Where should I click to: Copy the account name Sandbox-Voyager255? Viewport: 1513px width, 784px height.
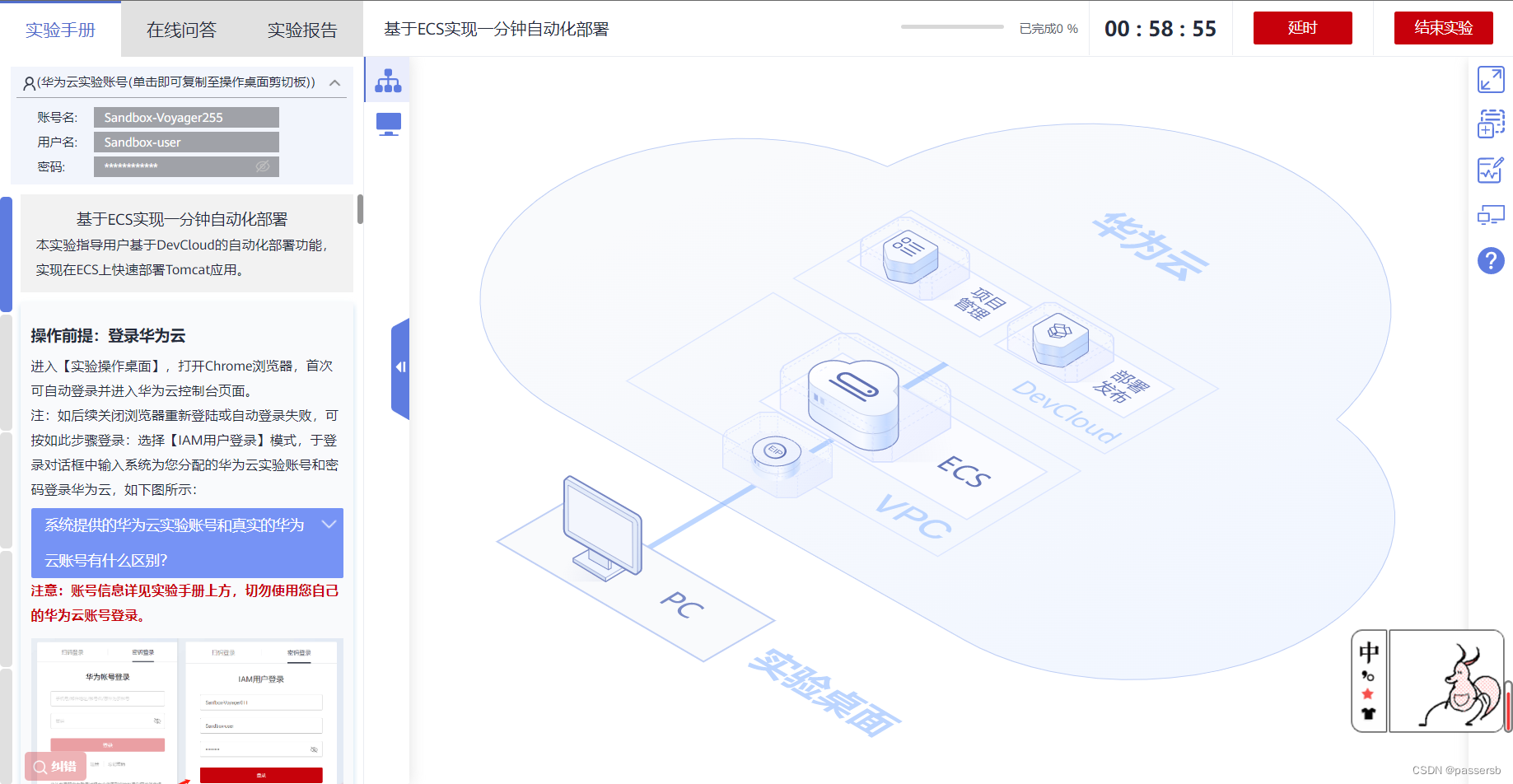186,117
